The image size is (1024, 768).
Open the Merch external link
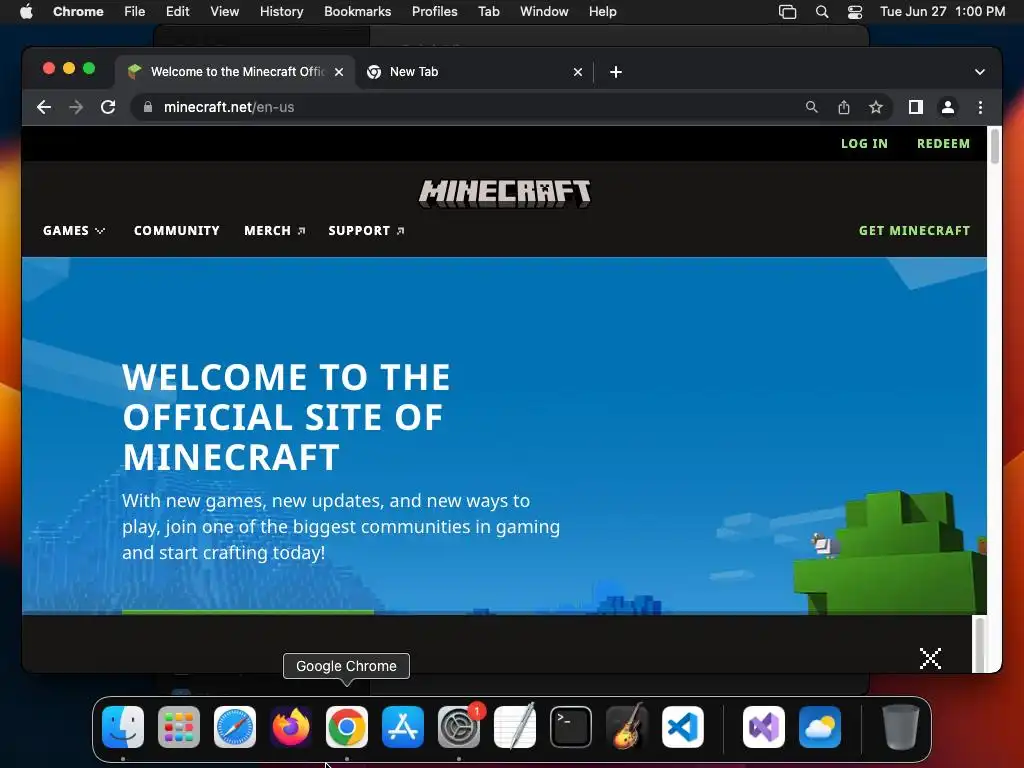click(274, 231)
